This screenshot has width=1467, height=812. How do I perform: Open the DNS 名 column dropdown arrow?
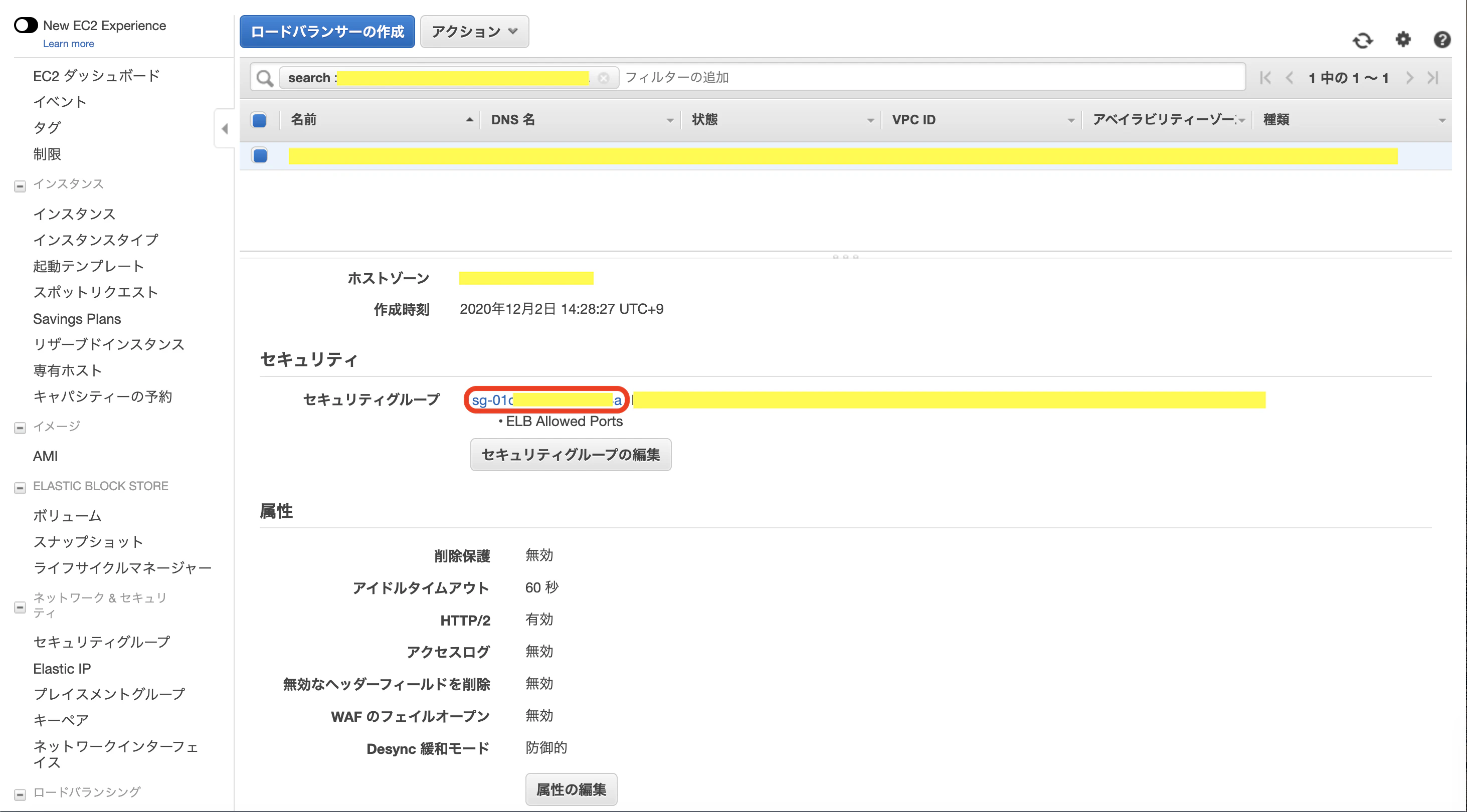[x=670, y=120]
